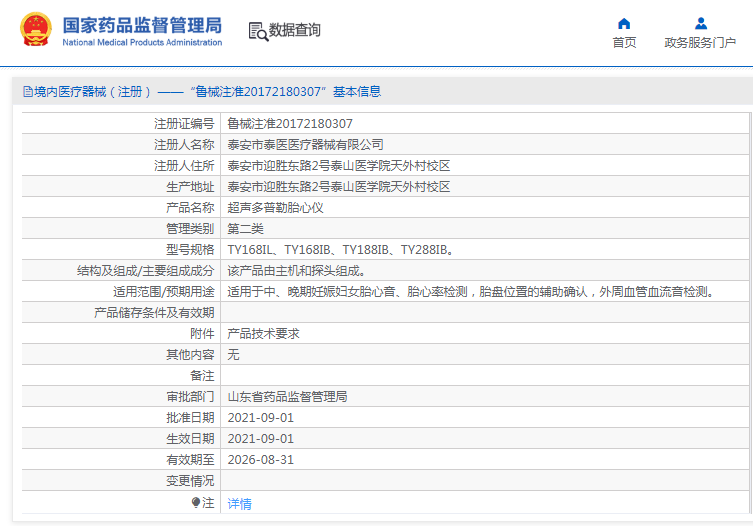Click the 备注 row label
Viewport: 753px width, 526px height.
(202, 376)
